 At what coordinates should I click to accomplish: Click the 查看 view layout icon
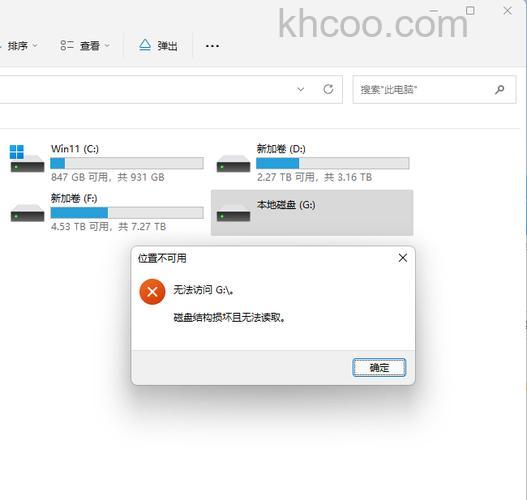67,45
